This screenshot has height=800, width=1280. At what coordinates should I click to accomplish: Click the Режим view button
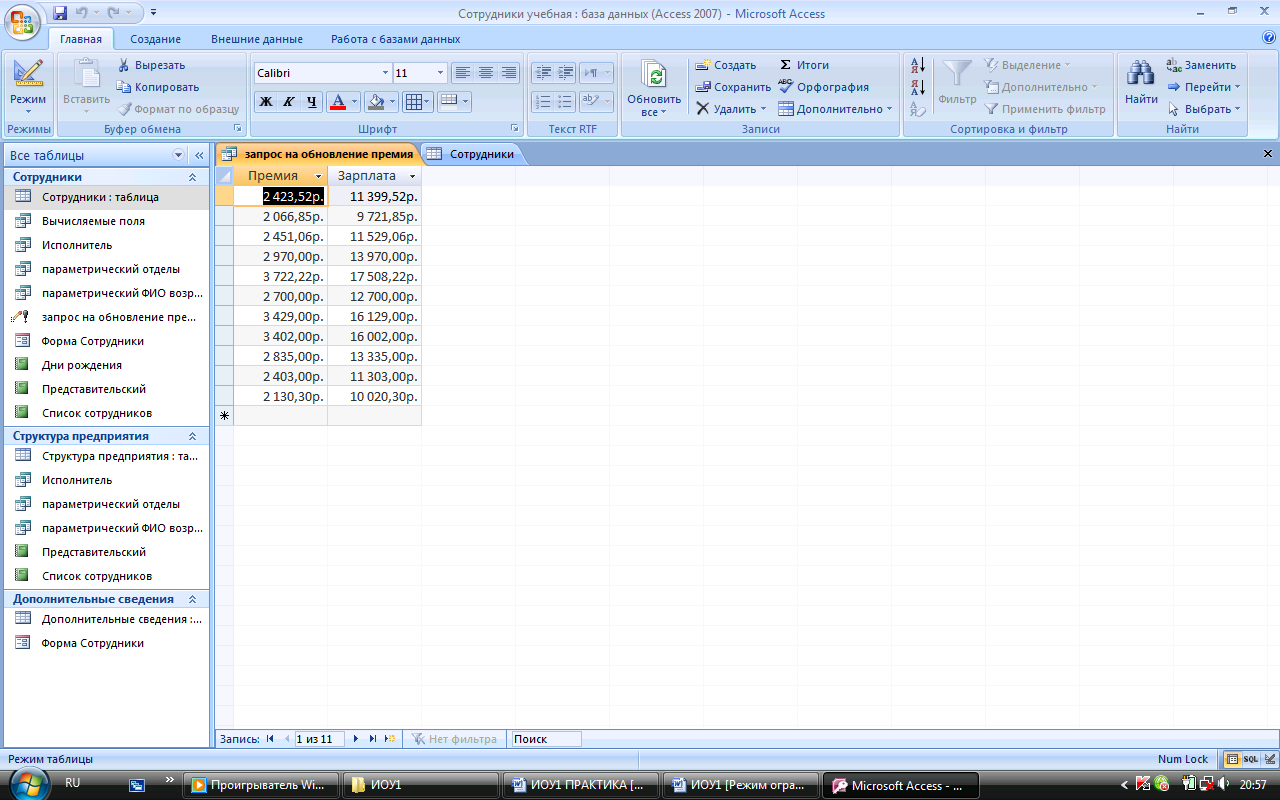[x=28, y=86]
